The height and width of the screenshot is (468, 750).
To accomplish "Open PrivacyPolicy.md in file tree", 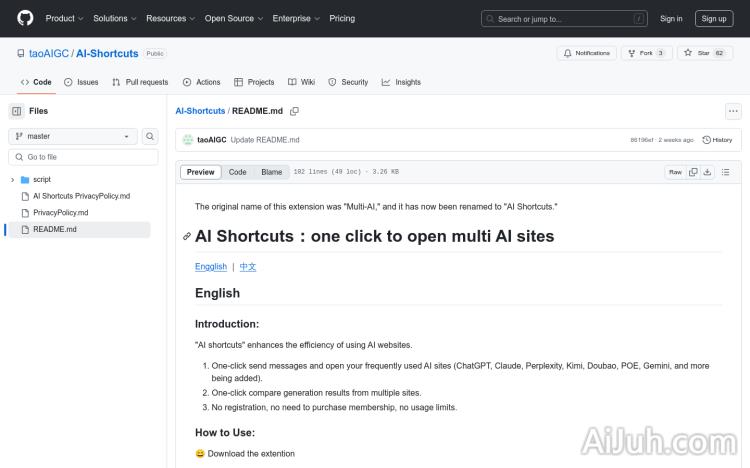I will pyautogui.click(x=60, y=213).
